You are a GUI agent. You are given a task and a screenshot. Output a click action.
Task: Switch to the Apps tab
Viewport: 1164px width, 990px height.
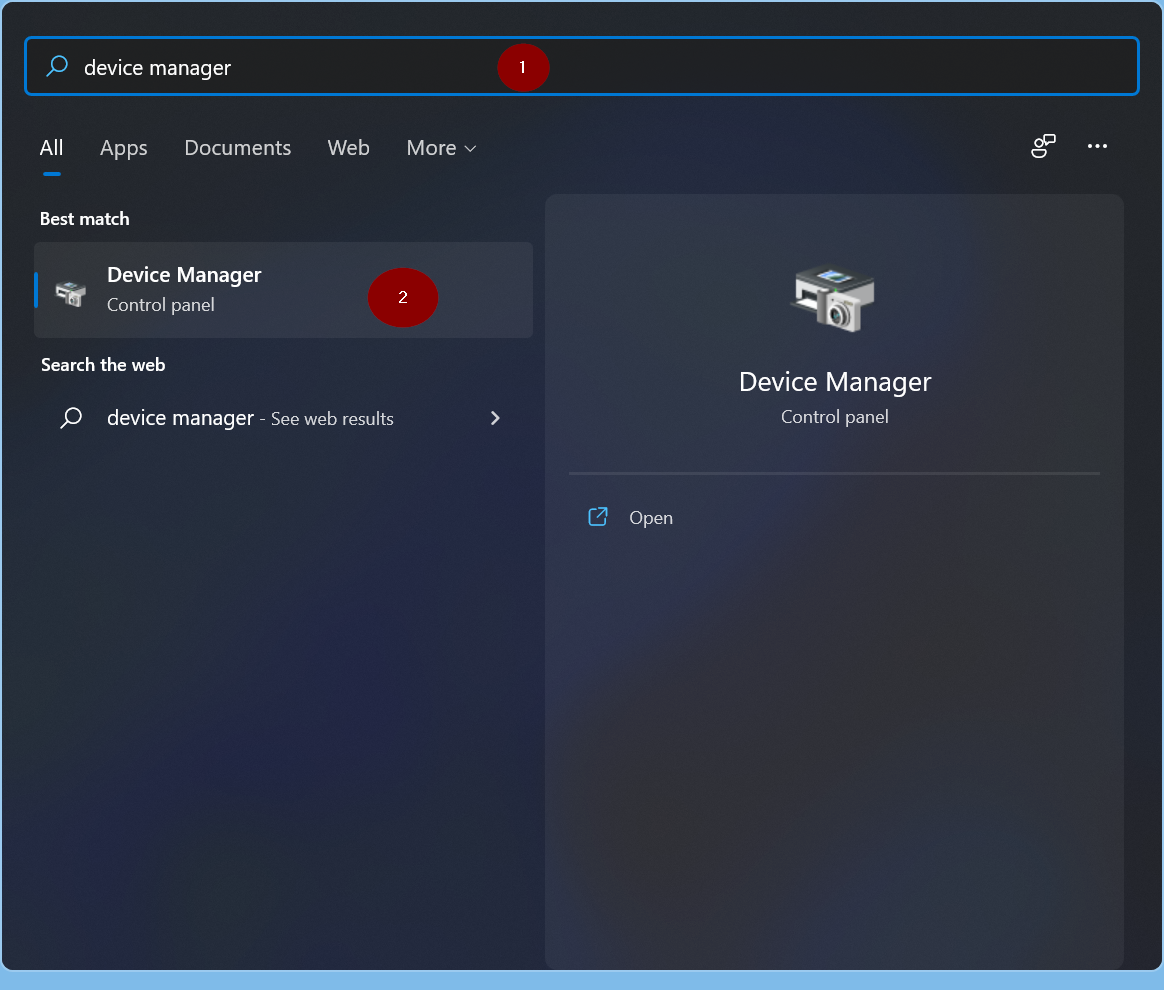pyautogui.click(x=123, y=148)
